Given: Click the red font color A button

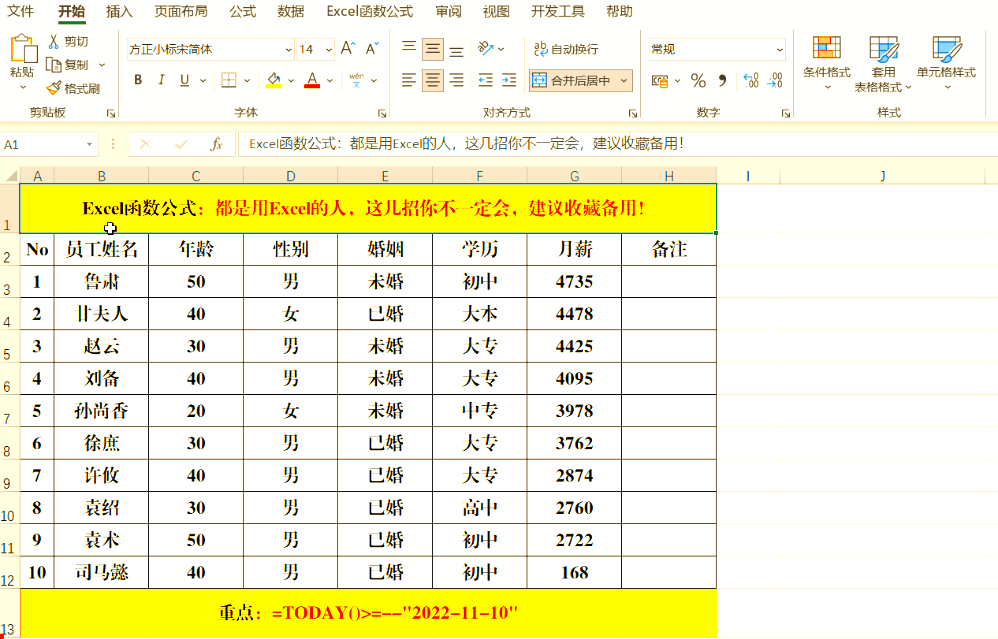Looking at the screenshot, I should (312, 80).
